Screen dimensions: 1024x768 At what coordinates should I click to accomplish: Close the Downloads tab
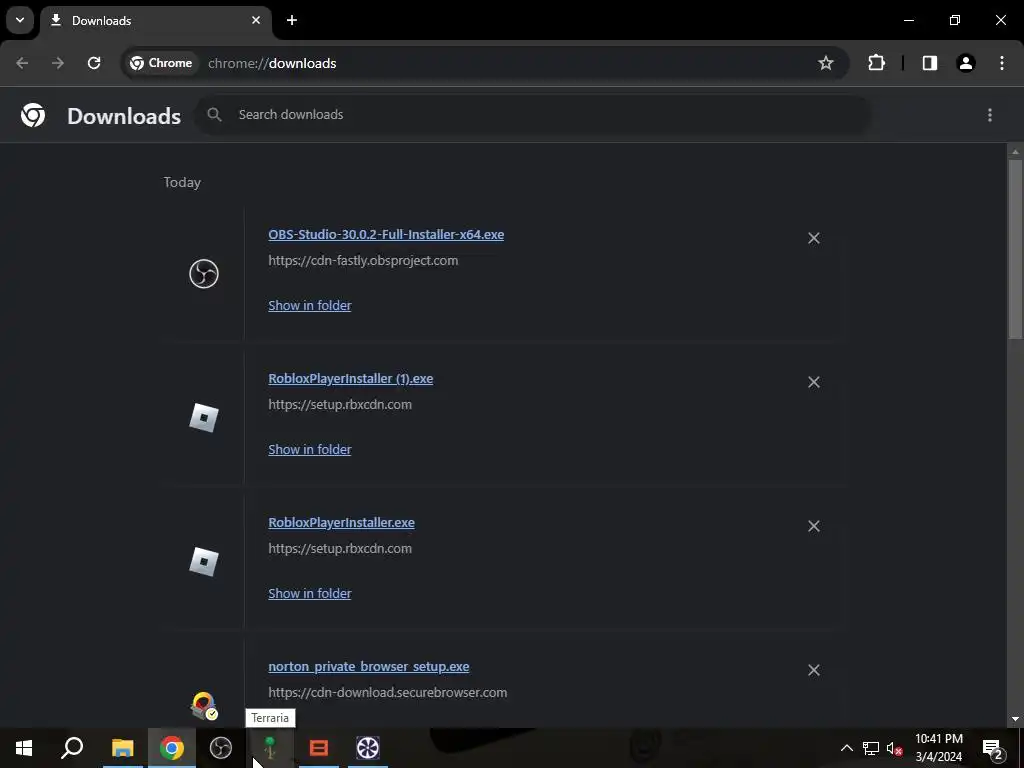(x=256, y=20)
